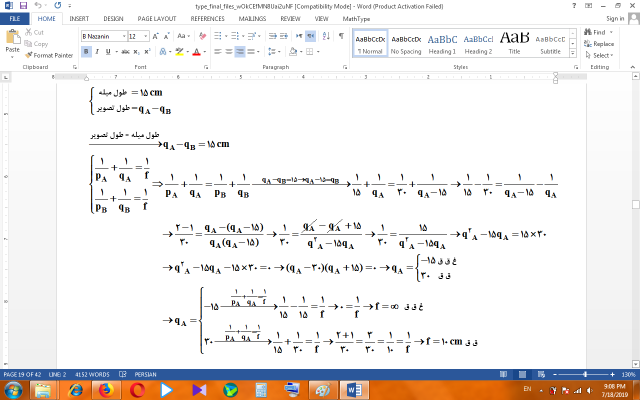The image size is (640, 400).
Task: Shrink the font size
Action: pos(166,36)
